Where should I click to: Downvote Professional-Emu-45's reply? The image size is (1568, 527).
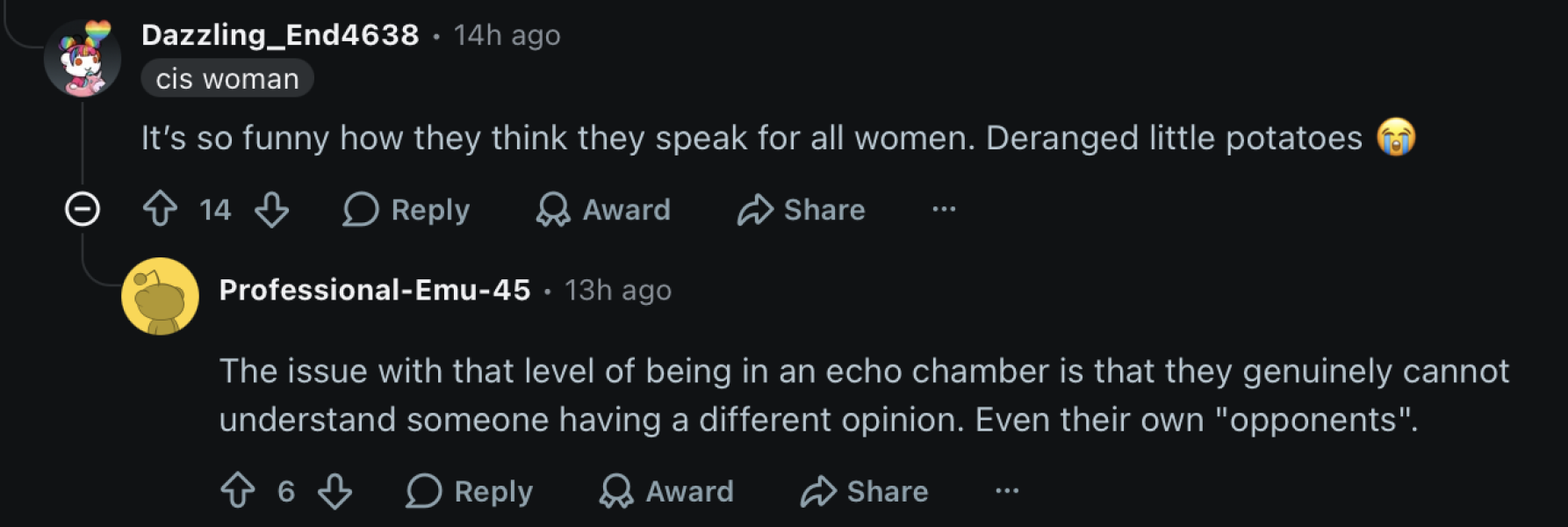(334, 491)
